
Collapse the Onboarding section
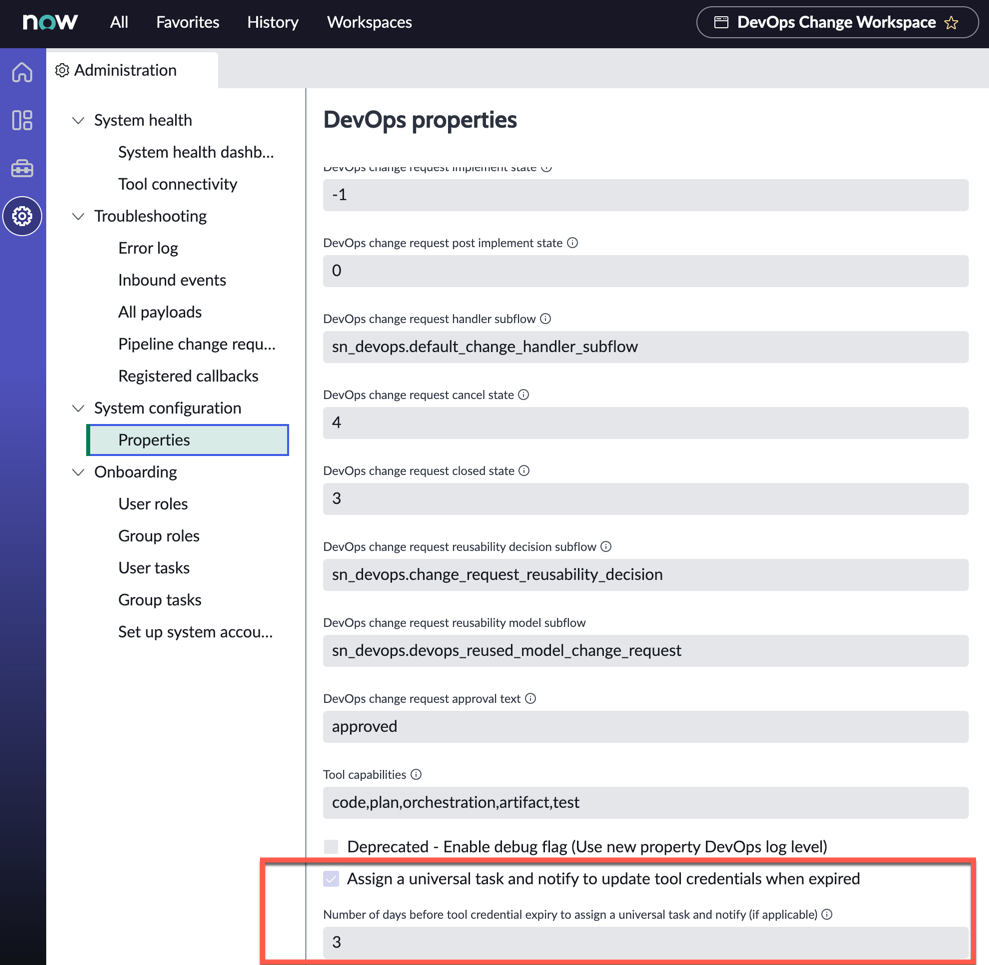point(78,472)
